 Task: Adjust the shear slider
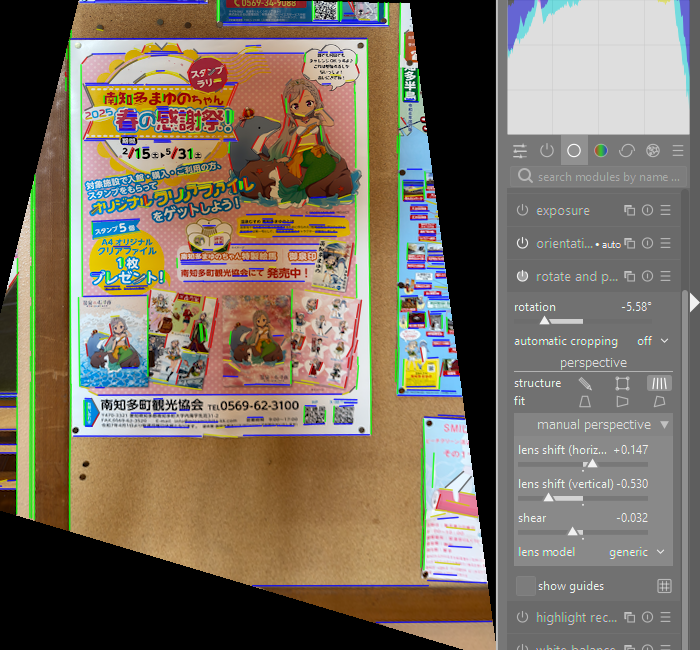click(x=583, y=532)
